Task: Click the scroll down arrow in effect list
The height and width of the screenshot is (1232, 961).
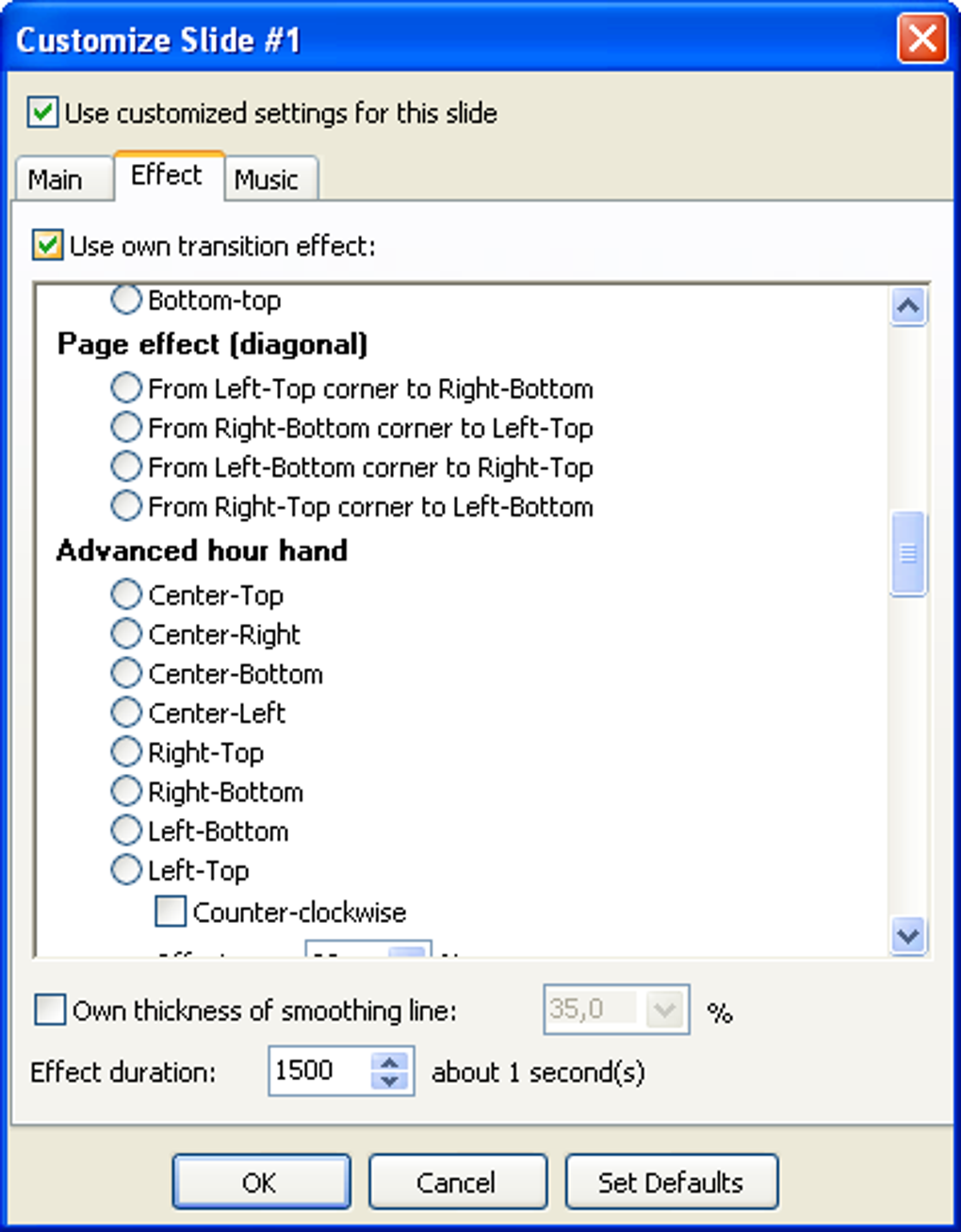Action: (x=907, y=935)
